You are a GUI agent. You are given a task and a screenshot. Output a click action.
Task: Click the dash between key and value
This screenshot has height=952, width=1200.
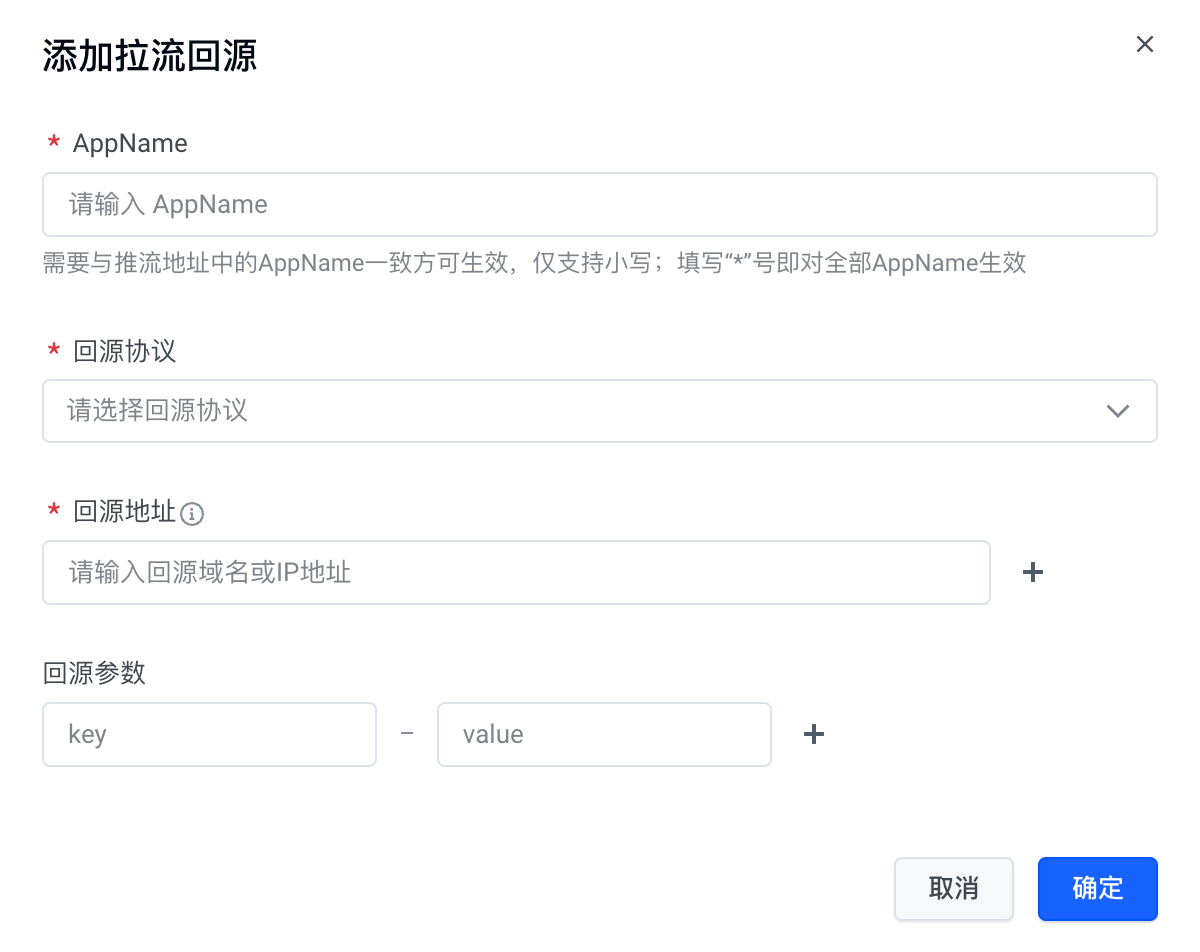(x=406, y=734)
